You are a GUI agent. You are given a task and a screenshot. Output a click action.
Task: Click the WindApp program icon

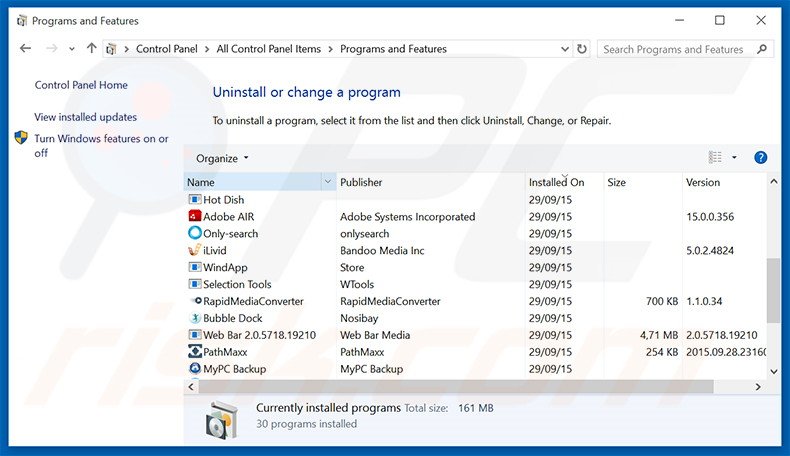click(194, 267)
